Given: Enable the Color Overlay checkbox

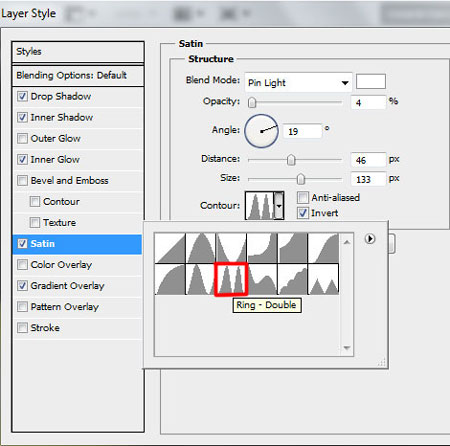Looking at the screenshot, I should 22,265.
